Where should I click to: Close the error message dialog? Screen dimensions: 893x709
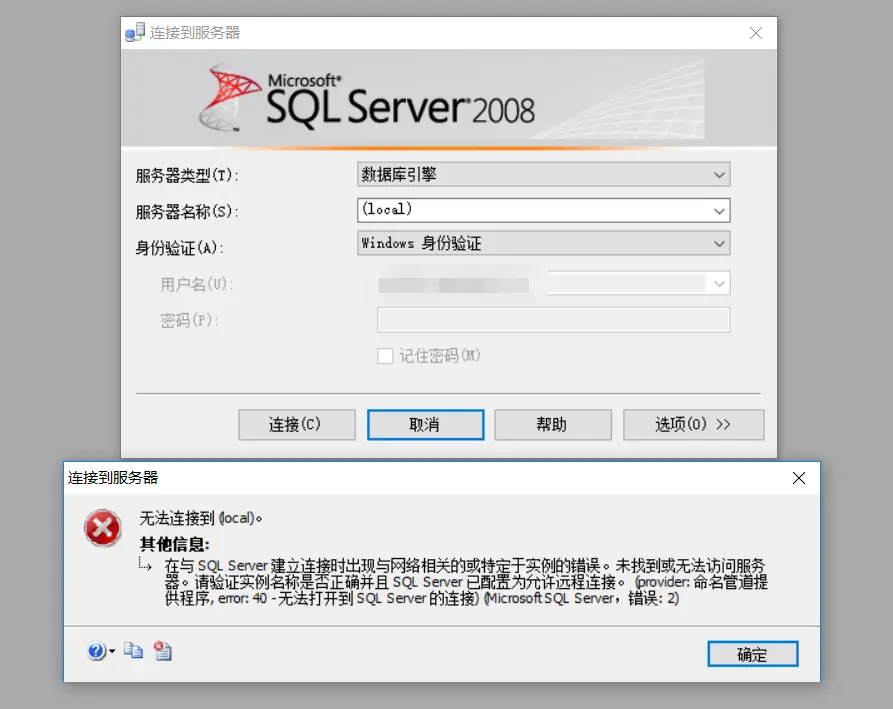point(798,478)
